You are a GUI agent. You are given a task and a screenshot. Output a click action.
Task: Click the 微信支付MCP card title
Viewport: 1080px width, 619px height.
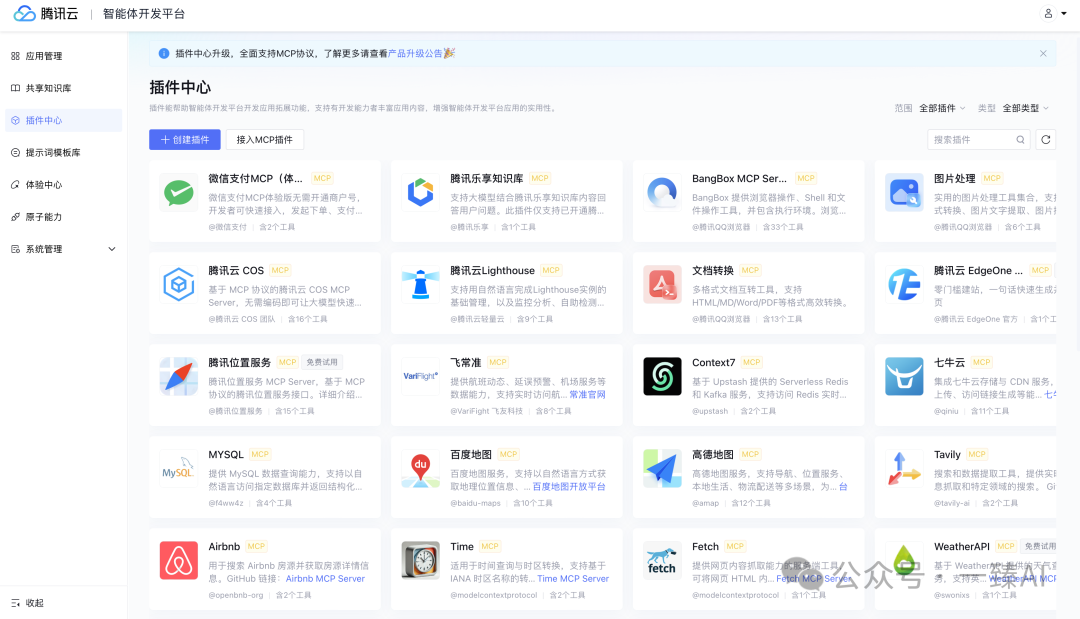pos(256,178)
